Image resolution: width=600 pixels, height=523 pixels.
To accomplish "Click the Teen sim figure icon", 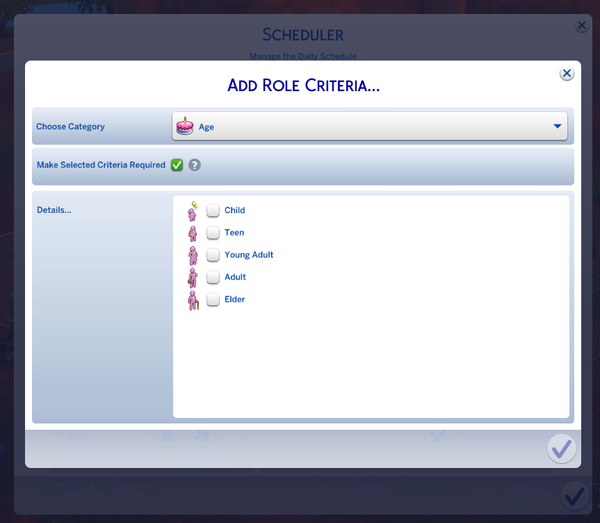I will [193, 233].
